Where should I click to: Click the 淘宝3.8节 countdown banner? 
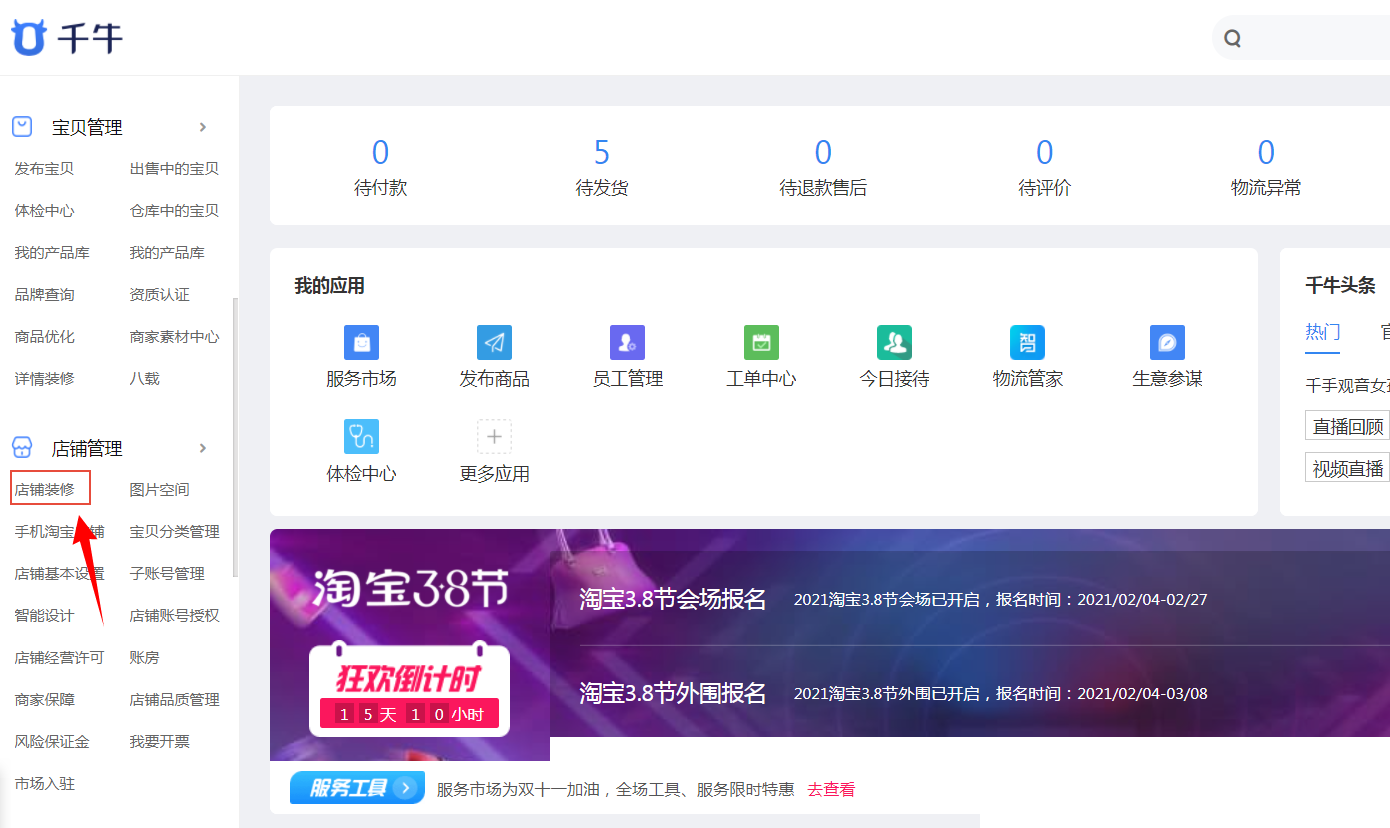pos(410,645)
